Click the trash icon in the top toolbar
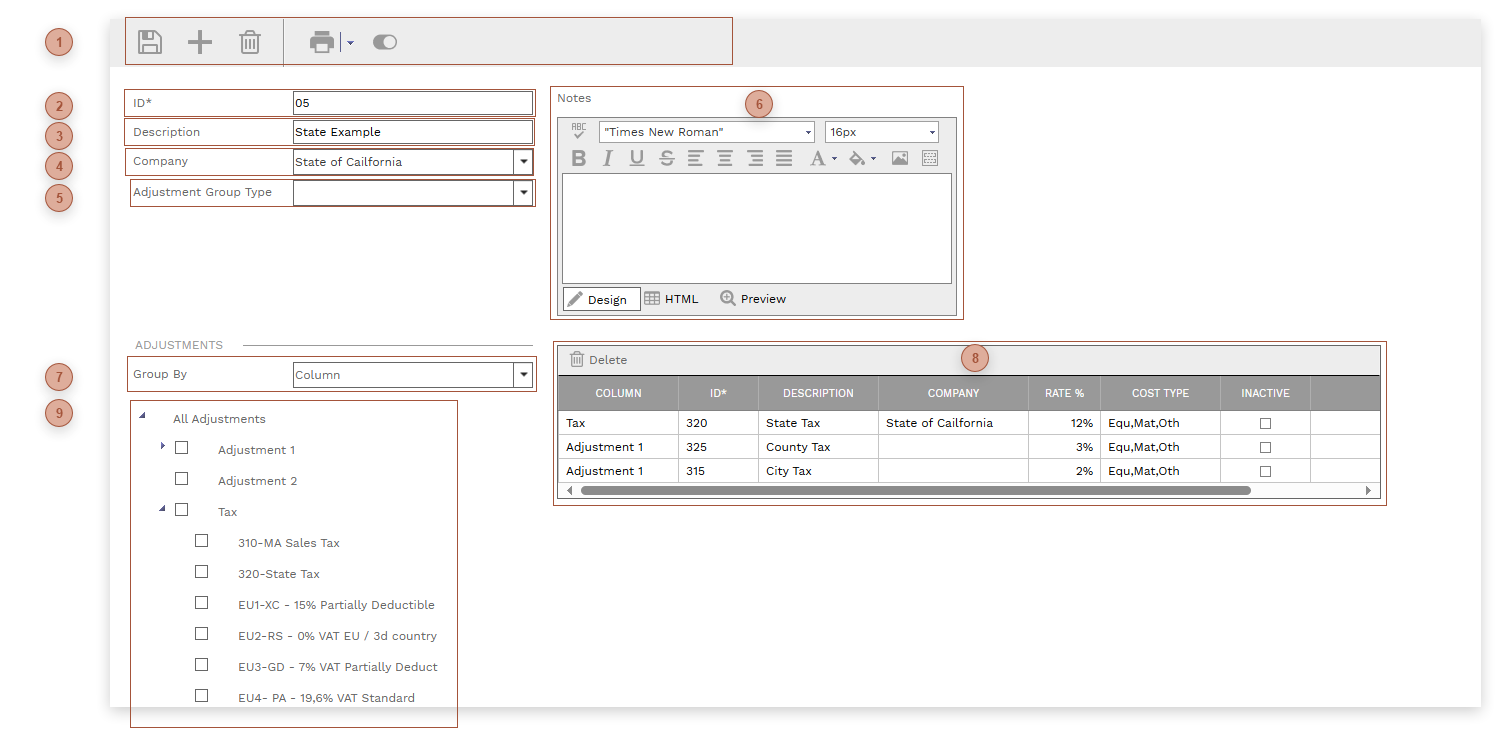This screenshot has height=753, width=1500. click(249, 41)
